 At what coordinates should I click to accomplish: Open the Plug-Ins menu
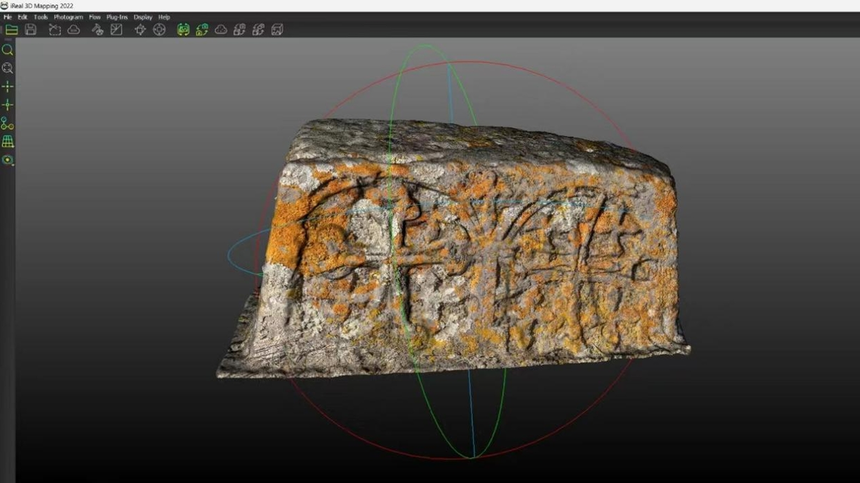(117, 17)
